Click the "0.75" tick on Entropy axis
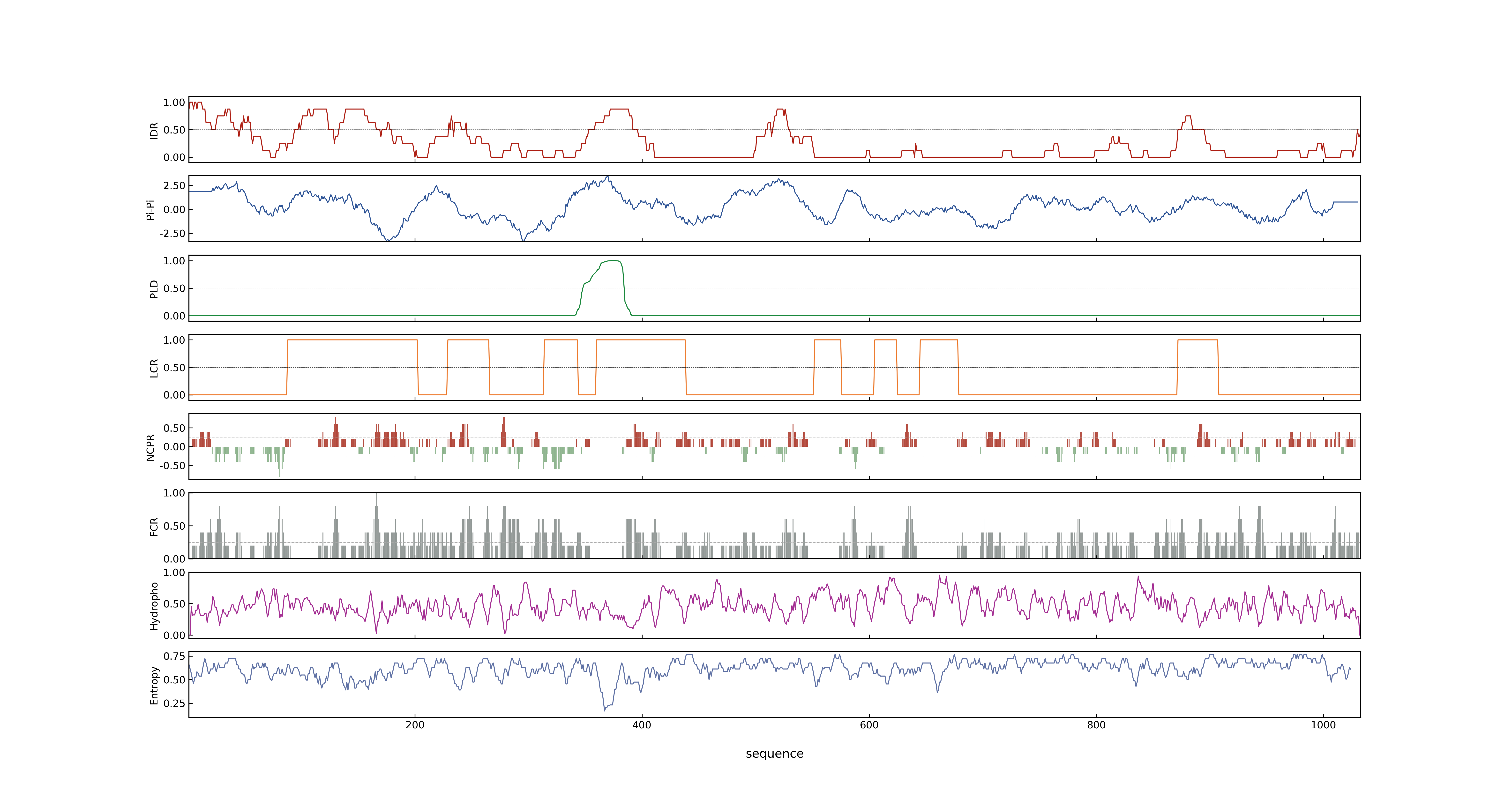This screenshot has width=1512, height=806. pos(174,656)
